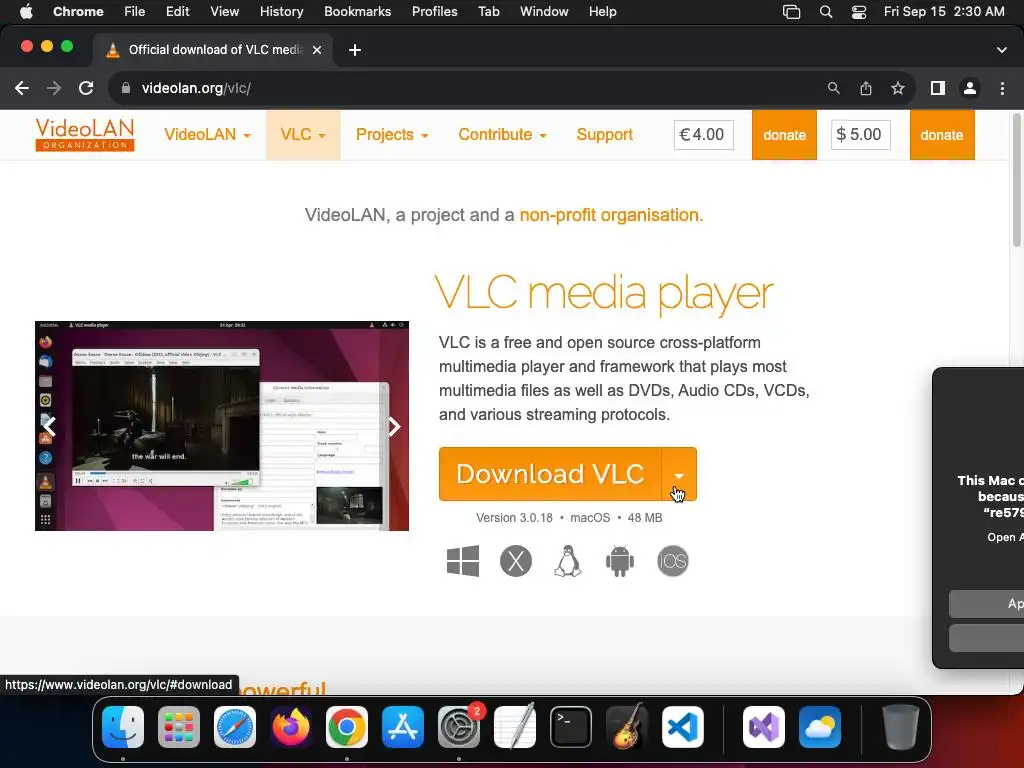1024x768 pixels.
Task: Open the Edit menu in the menu bar
Action: coord(177,12)
